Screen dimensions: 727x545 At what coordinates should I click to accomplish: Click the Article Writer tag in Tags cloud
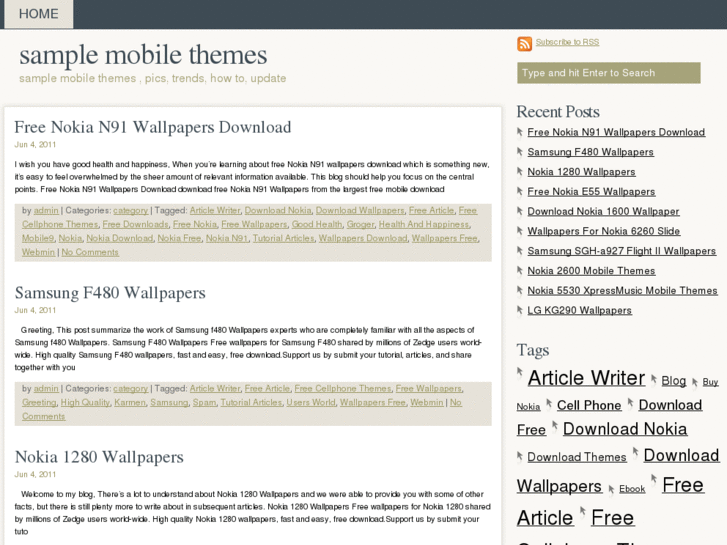[586, 378]
